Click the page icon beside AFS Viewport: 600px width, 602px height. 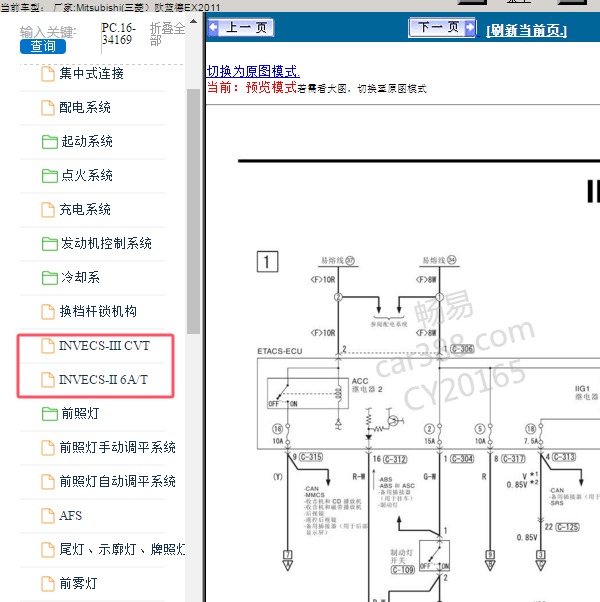pos(48,516)
